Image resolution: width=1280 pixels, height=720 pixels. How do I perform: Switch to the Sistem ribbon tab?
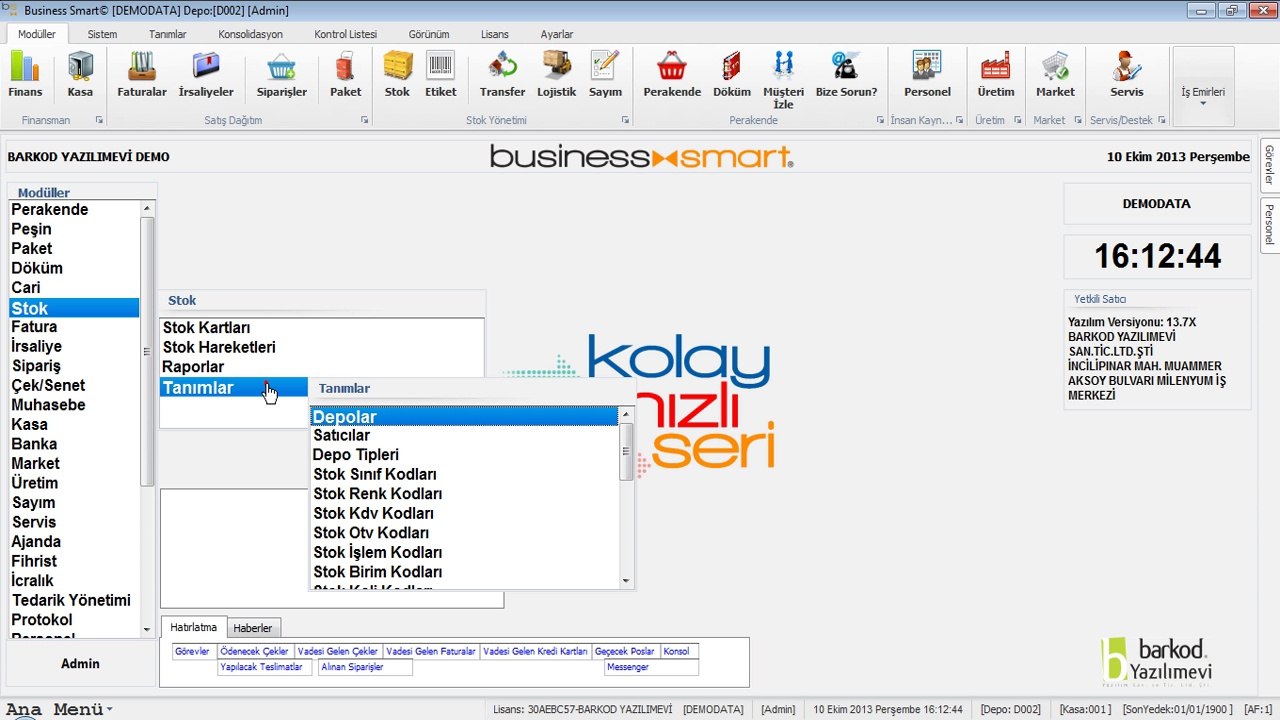click(102, 34)
